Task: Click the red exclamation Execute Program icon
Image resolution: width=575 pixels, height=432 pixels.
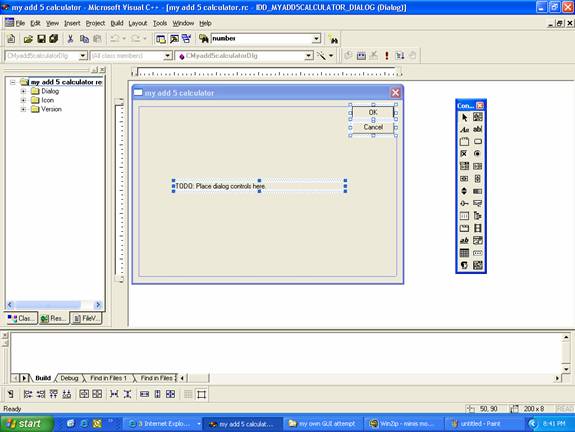Action: click(387, 56)
